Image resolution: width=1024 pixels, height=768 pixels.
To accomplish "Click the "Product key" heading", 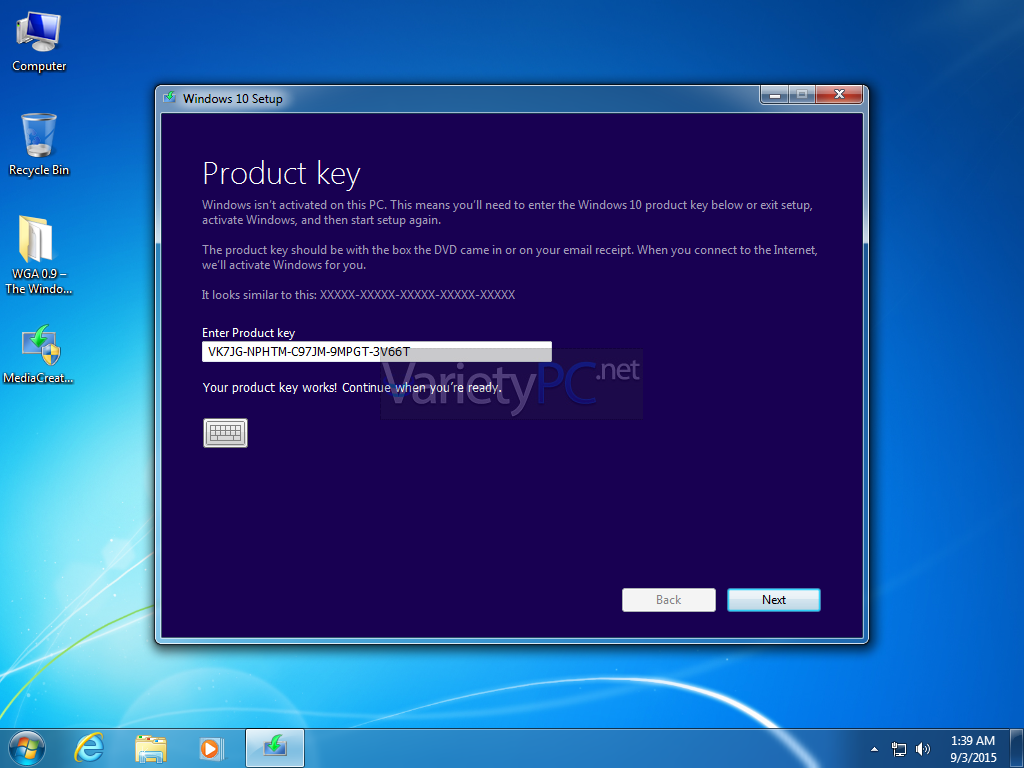I will click(x=281, y=174).
